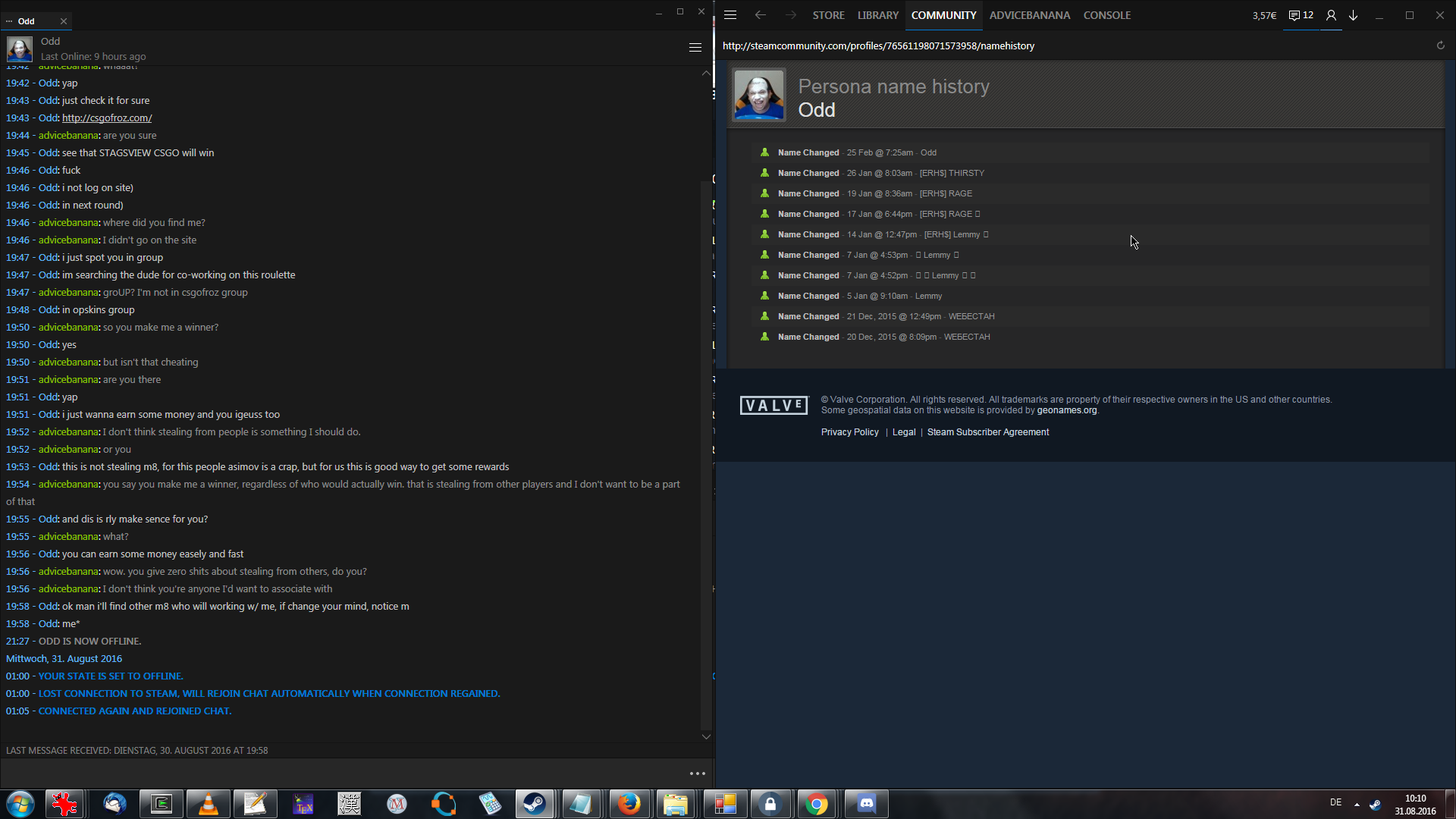The height and width of the screenshot is (819, 1456).
Task: Go back in Steam browser
Action: click(x=760, y=15)
